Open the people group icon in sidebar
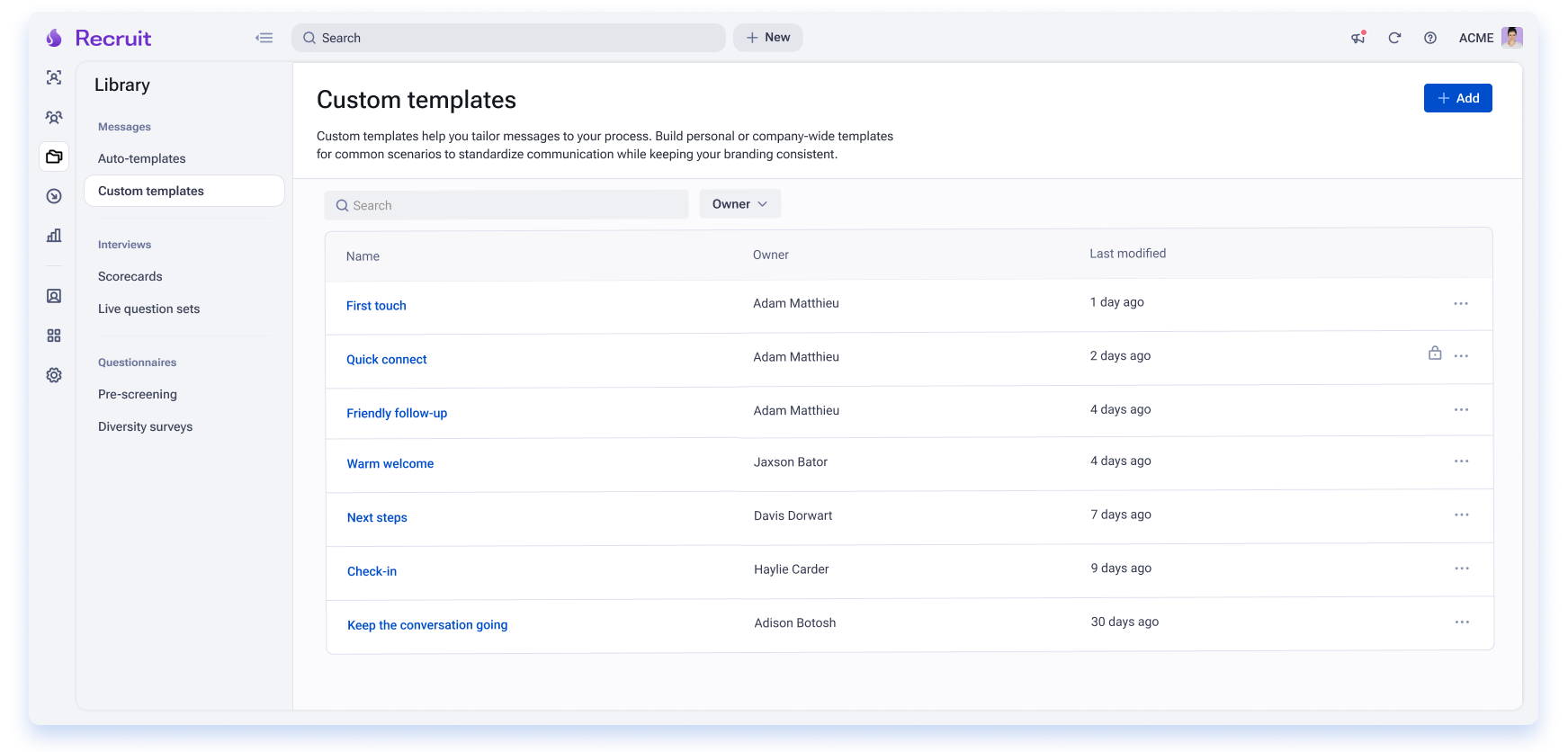This screenshot has height=752, width=1568. [x=54, y=117]
